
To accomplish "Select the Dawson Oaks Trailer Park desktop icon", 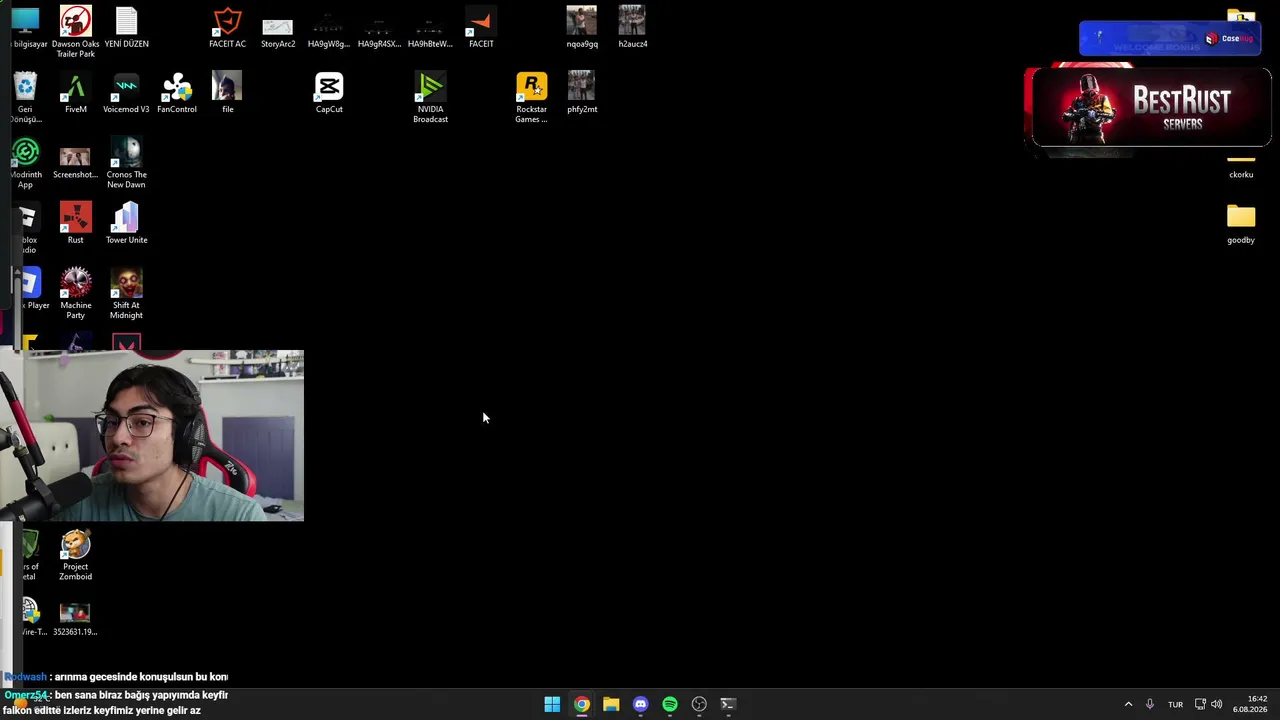I will (x=75, y=31).
